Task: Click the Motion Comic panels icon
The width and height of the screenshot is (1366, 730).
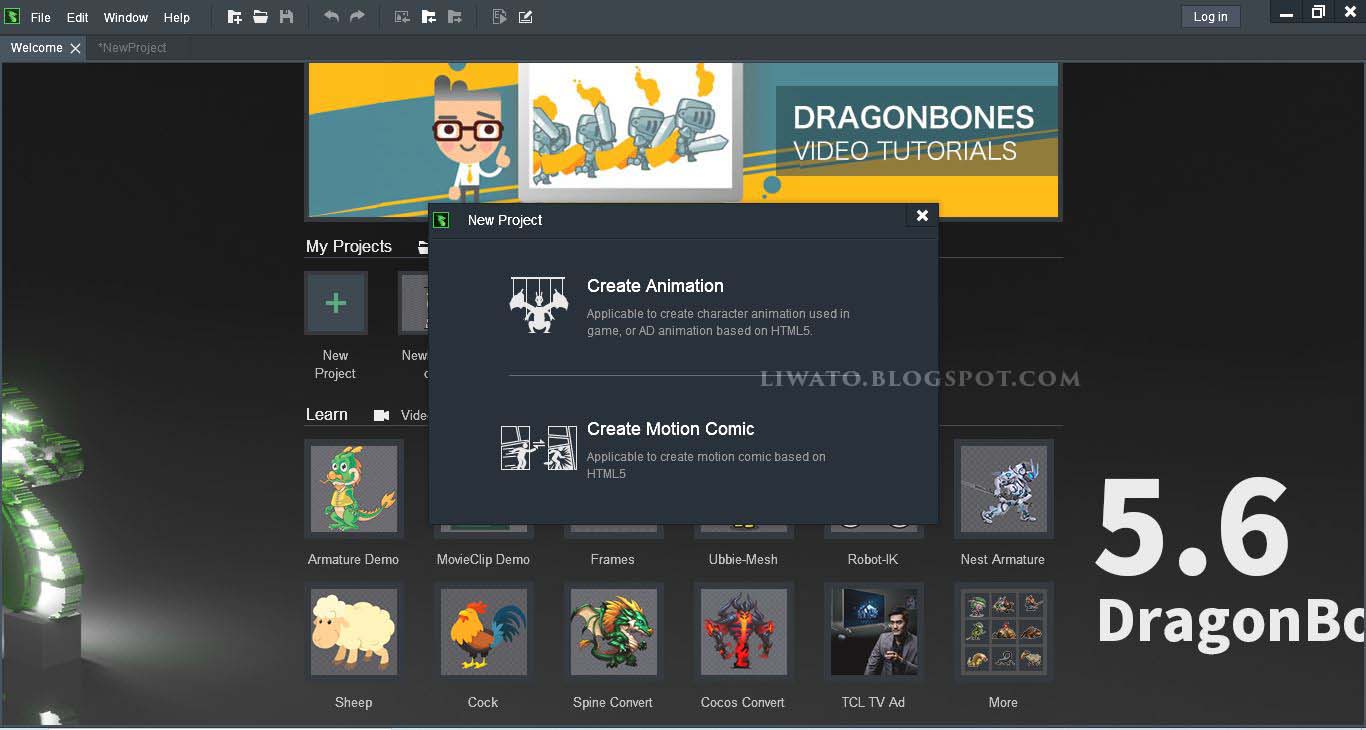Action: point(539,448)
